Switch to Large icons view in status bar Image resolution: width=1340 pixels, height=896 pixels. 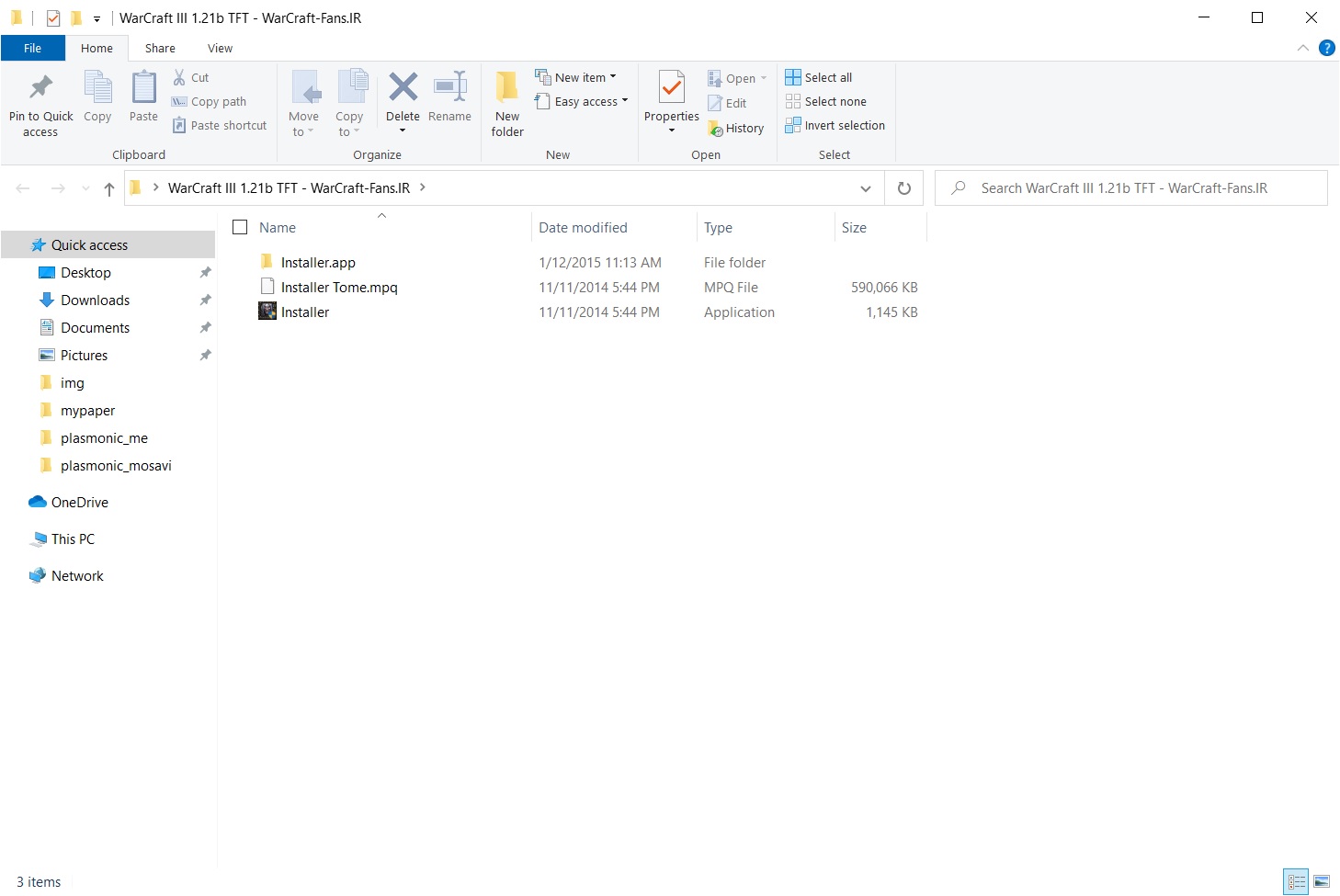point(1322,882)
